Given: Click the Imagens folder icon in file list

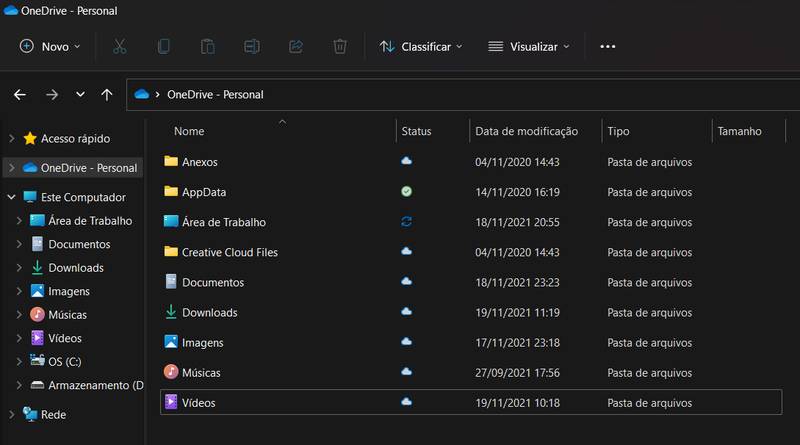Looking at the screenshot, I should point(171,342).
